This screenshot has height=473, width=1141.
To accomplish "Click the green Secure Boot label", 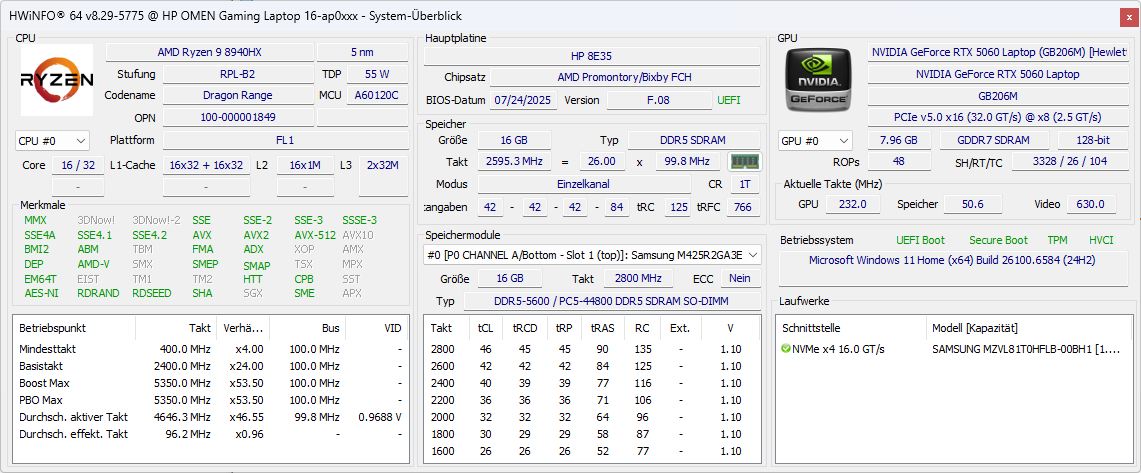I will pos(997,240).
